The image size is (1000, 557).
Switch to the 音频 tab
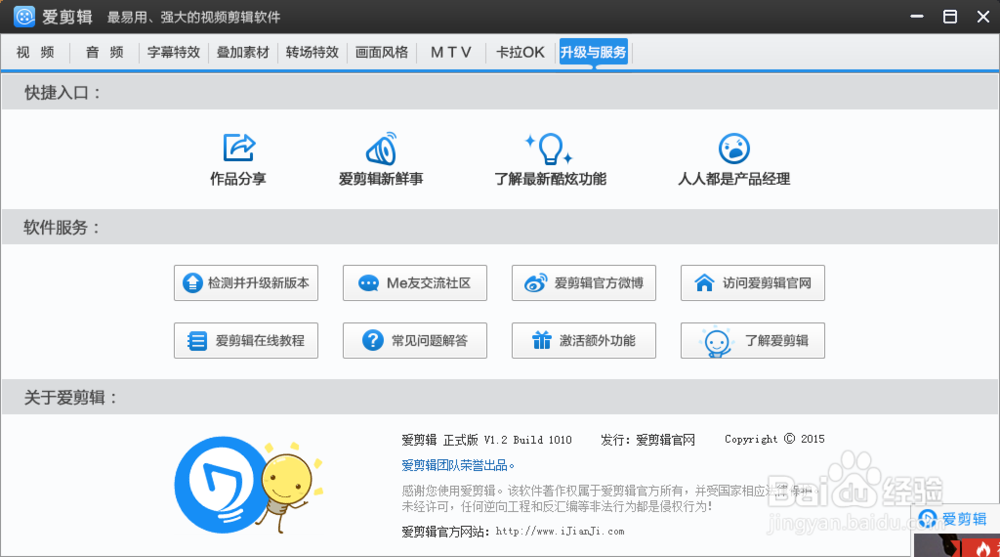pos(105,52)
